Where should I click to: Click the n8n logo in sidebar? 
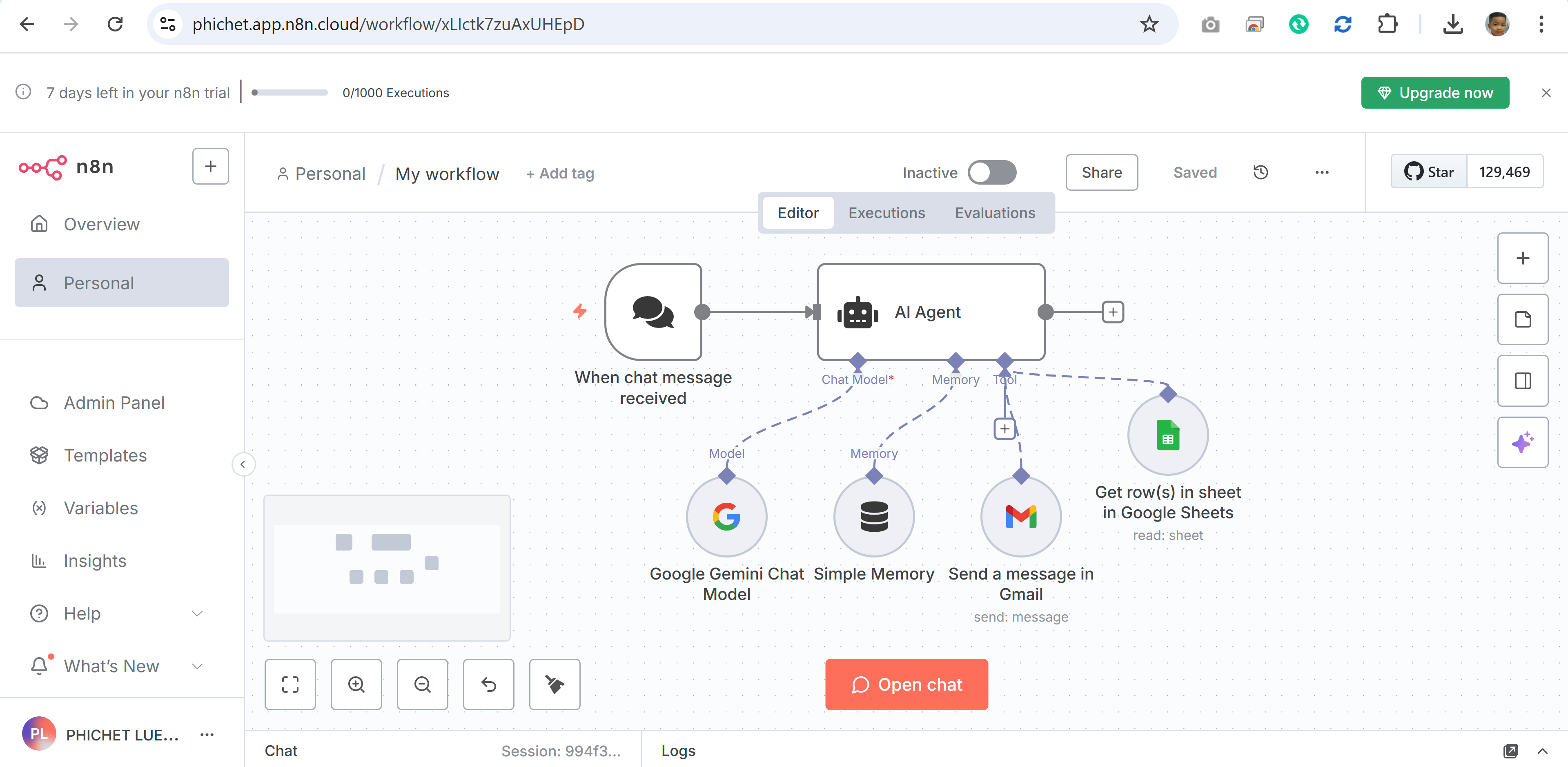(66, 167)
